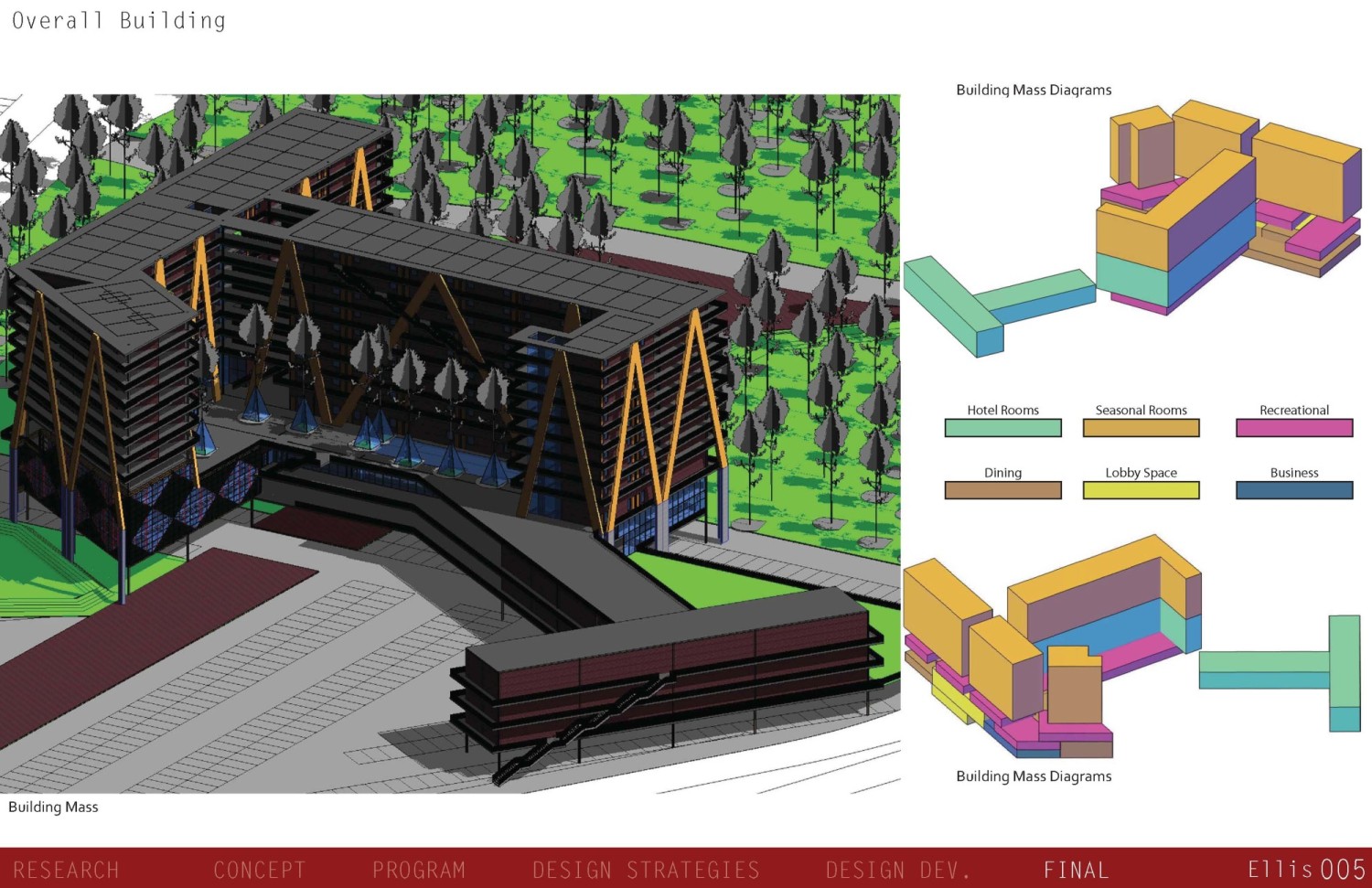This screenshot has height=888, width=1372.
Task: Click the large building render image
Action: pos(450,444)
